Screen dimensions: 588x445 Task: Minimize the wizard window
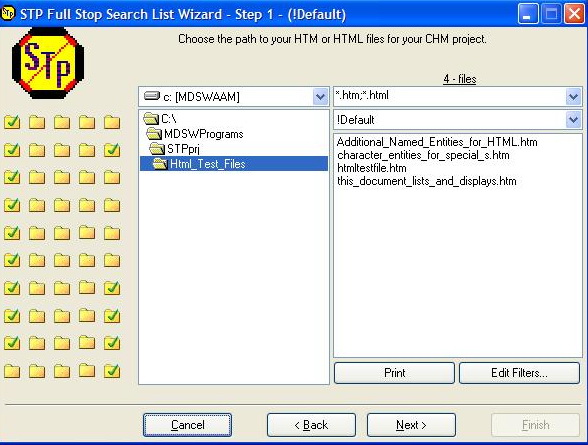coord(528,14)
